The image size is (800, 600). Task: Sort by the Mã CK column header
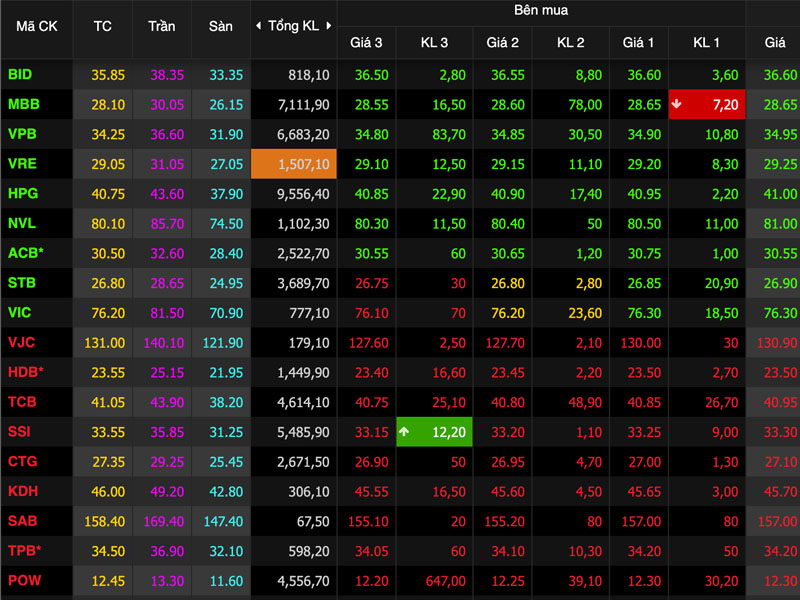[37, 26]
